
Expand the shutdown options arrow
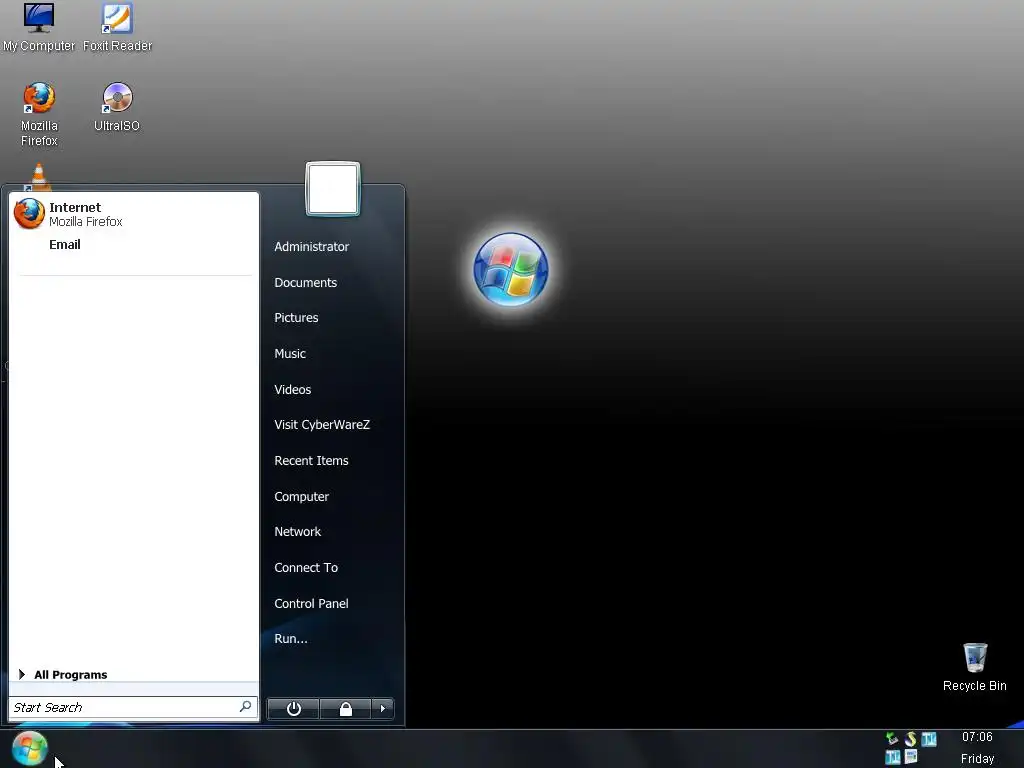point(383,709)
